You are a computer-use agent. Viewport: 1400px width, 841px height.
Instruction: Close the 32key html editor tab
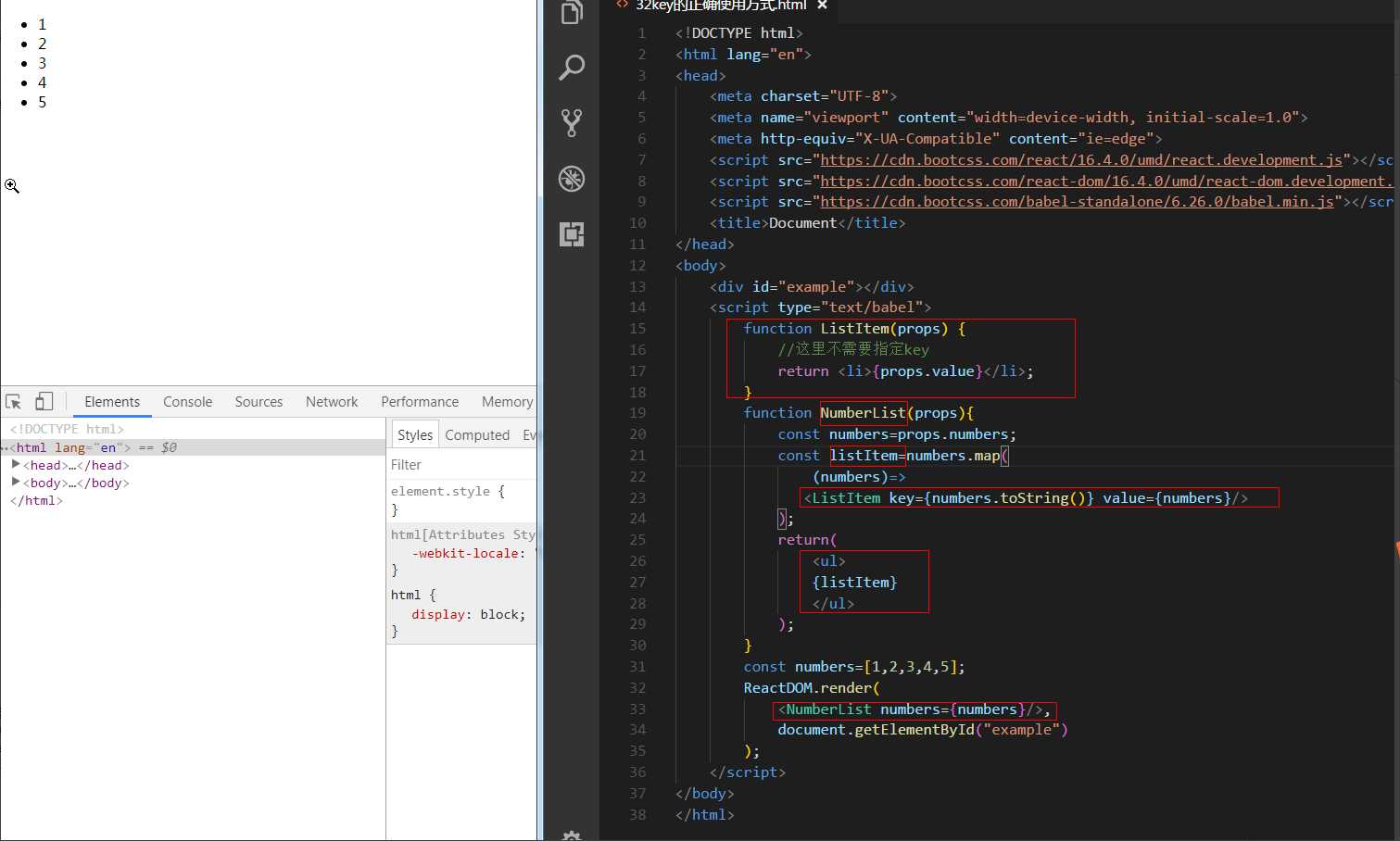[x=822, y=6]
